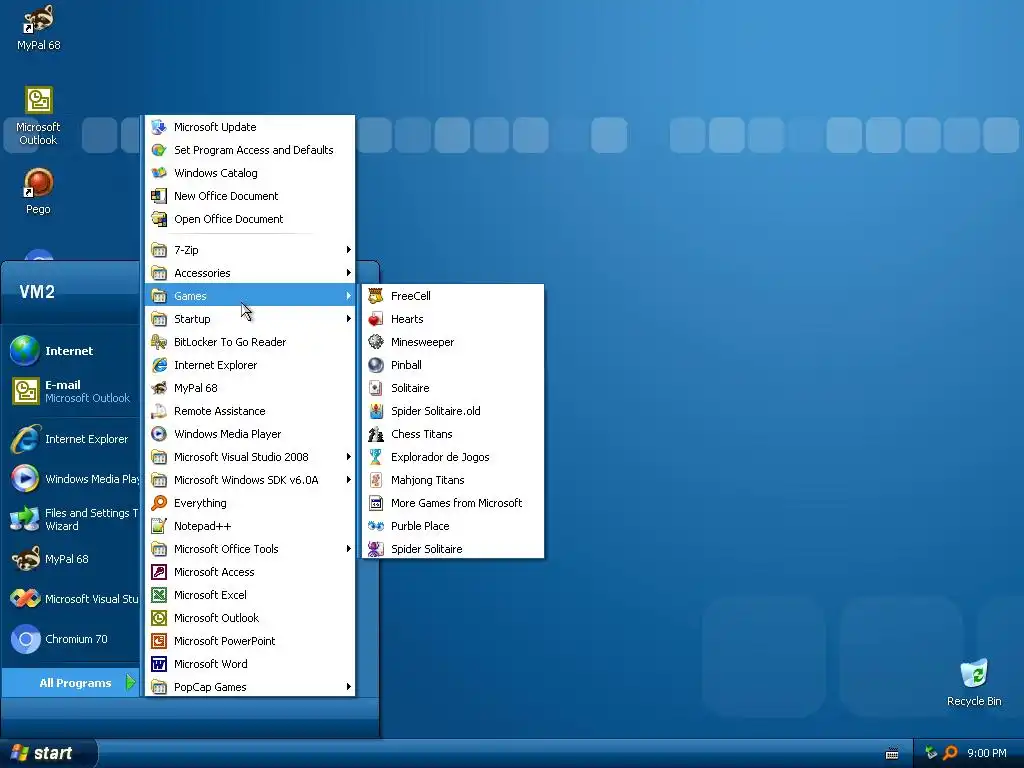
Task: Open Internet Explorer in All Programs list
Action: (250, 365)
